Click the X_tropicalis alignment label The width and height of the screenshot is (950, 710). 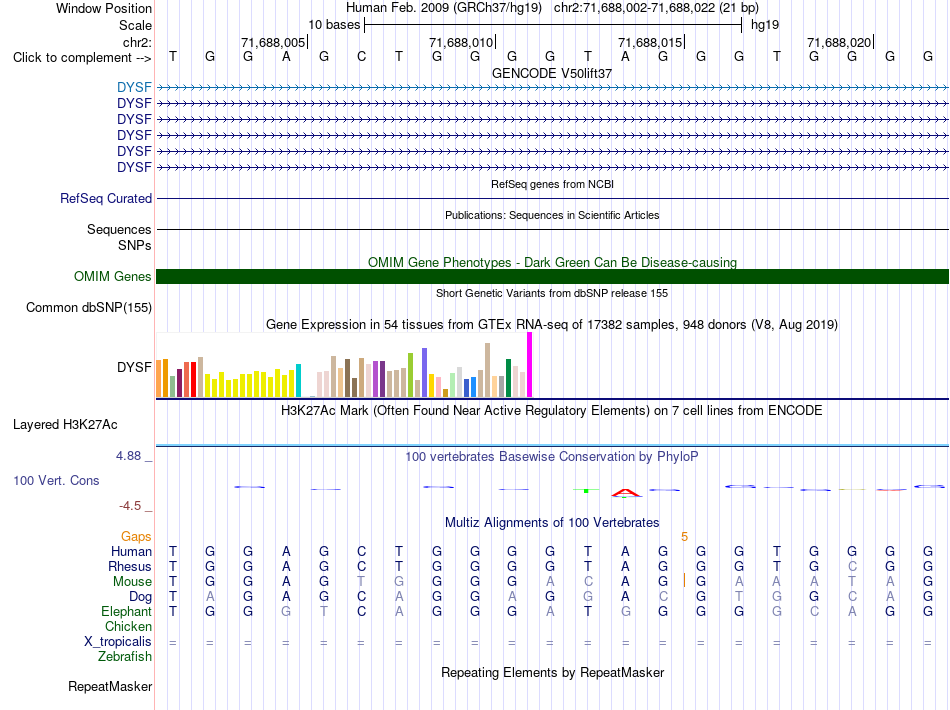[x=118, y=641]
